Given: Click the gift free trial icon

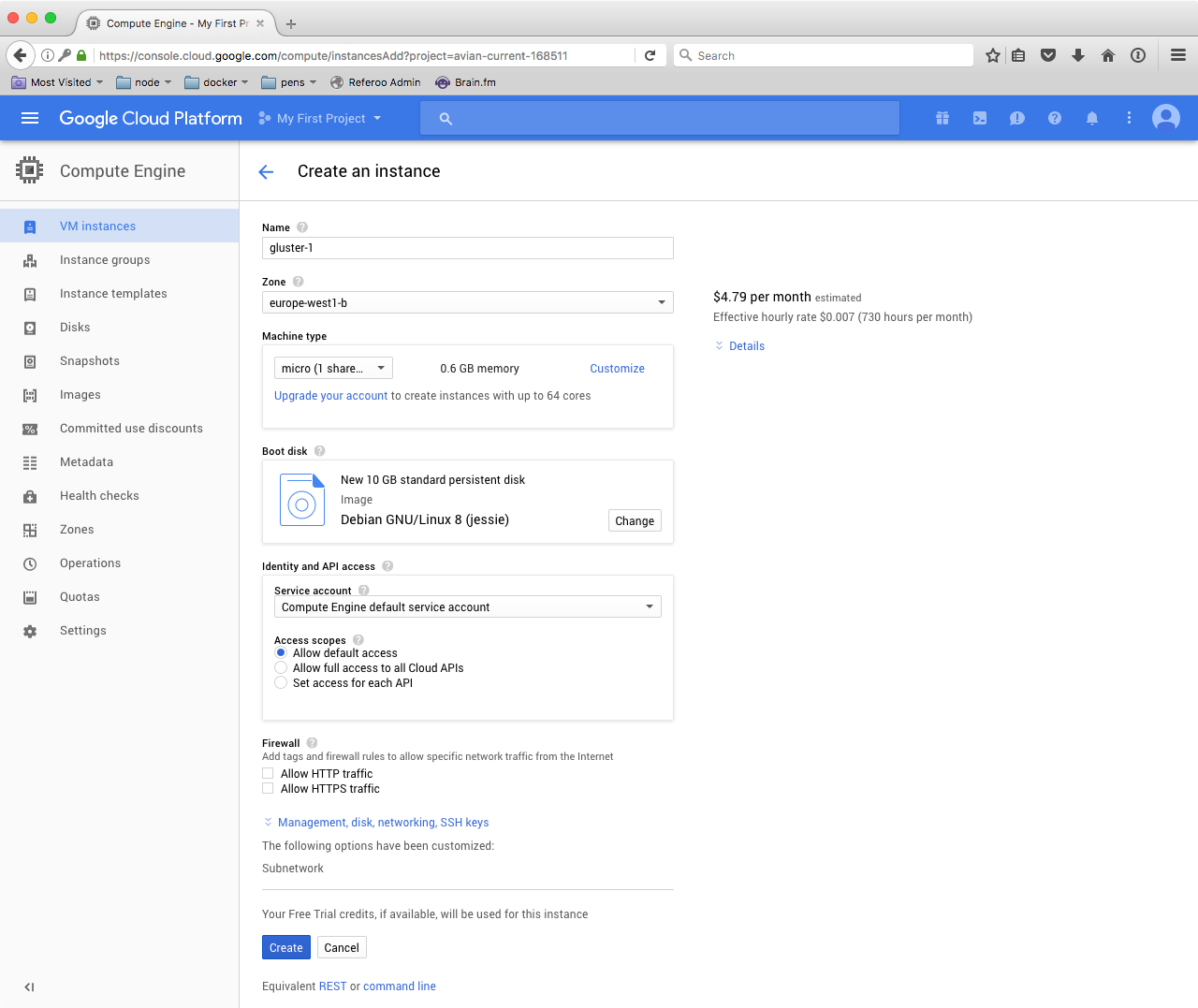Looking at the screenshot, I should (x=942, y=118).
